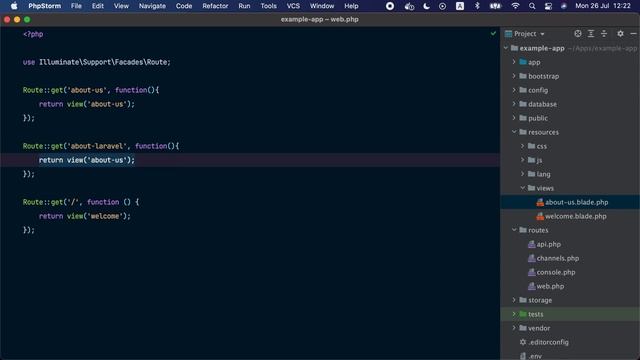640x360 pixels.
Task: Click the select opened file locate icon
Action: coord(578,33)
